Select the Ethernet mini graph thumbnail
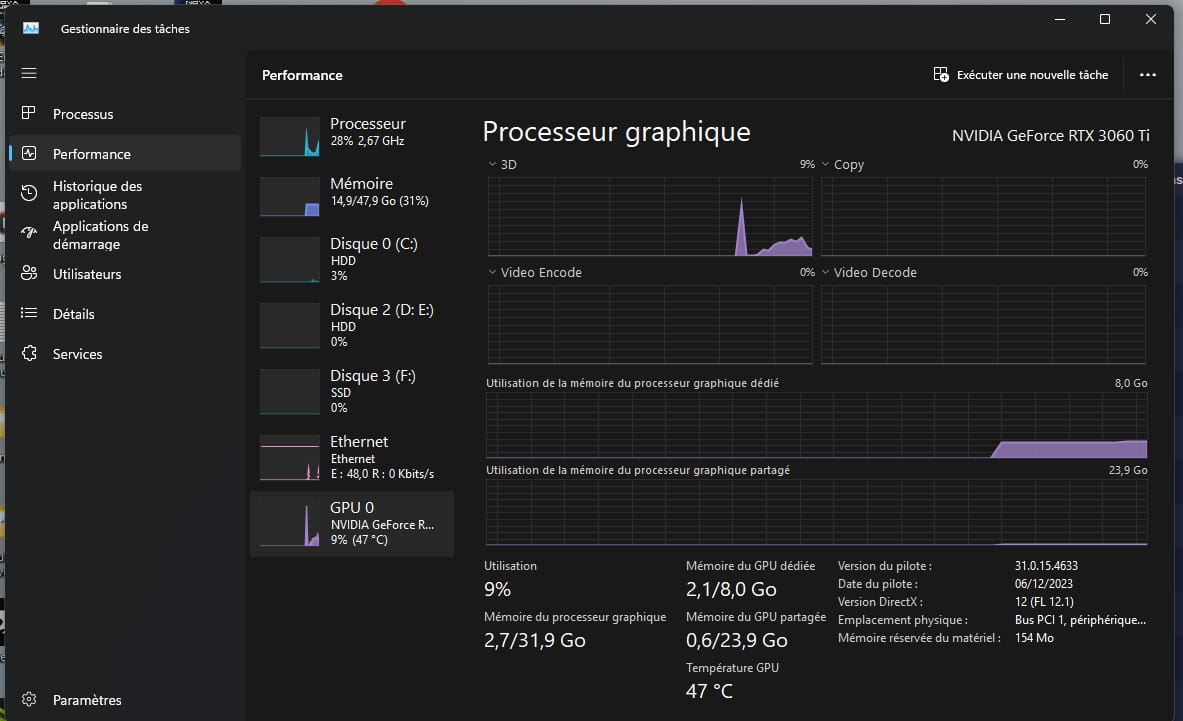The image size is (1183, 721). point(290,458)
